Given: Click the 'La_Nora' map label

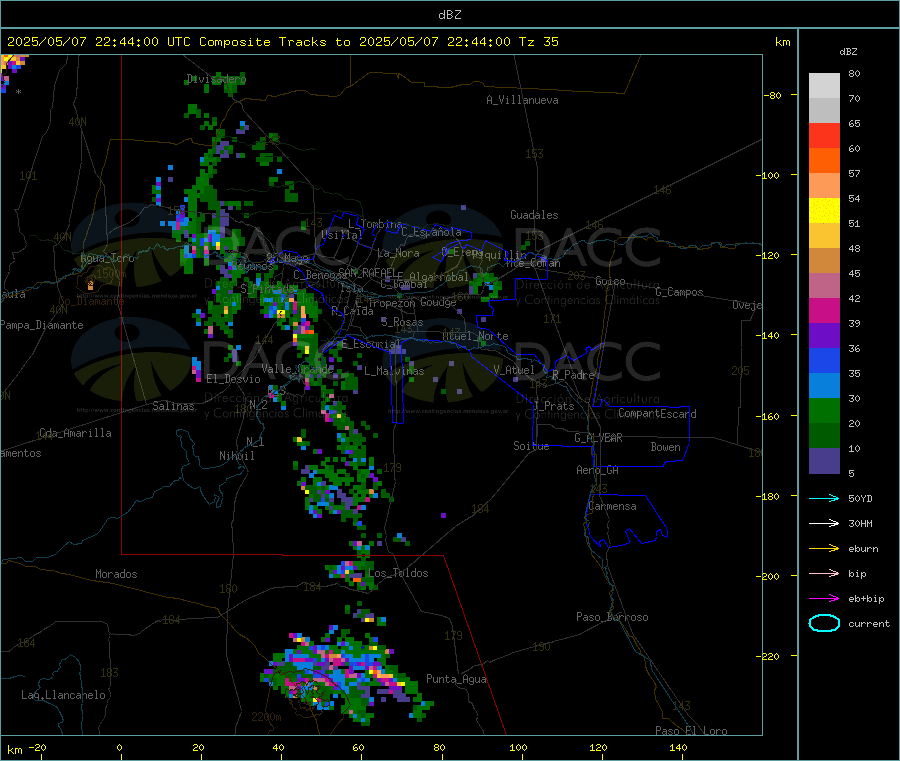Looking at the screenshot, I should point(398,253).
